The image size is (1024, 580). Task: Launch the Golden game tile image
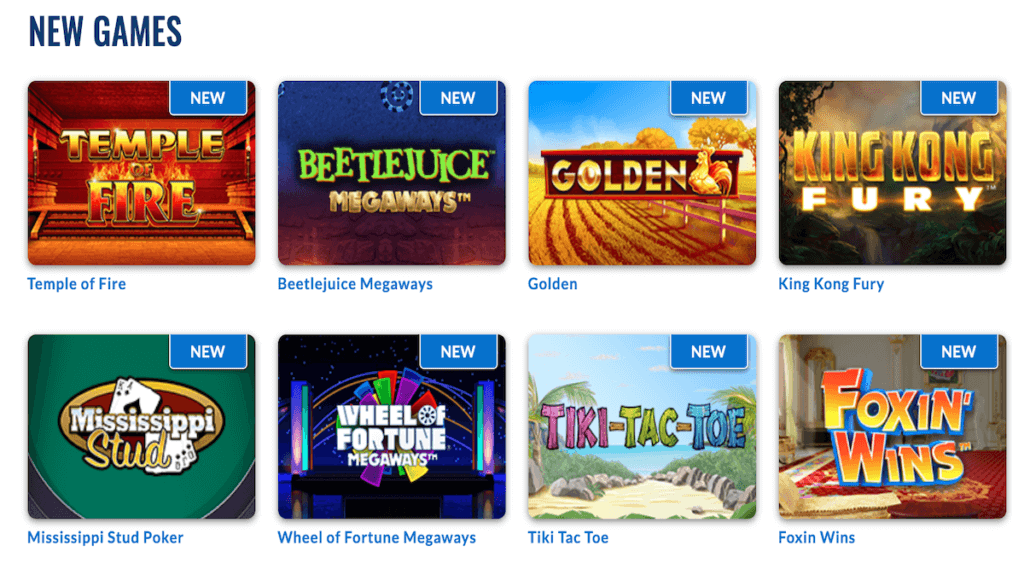coord(642,173)
